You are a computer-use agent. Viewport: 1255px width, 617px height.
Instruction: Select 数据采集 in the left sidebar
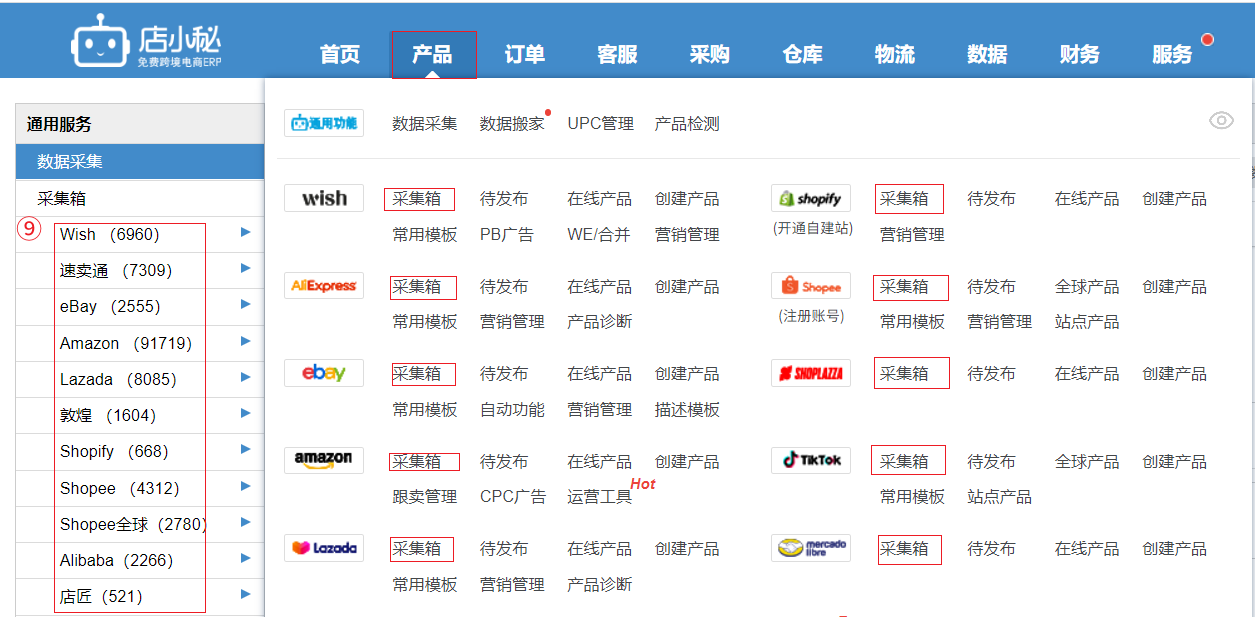click(x=140, y=161)
